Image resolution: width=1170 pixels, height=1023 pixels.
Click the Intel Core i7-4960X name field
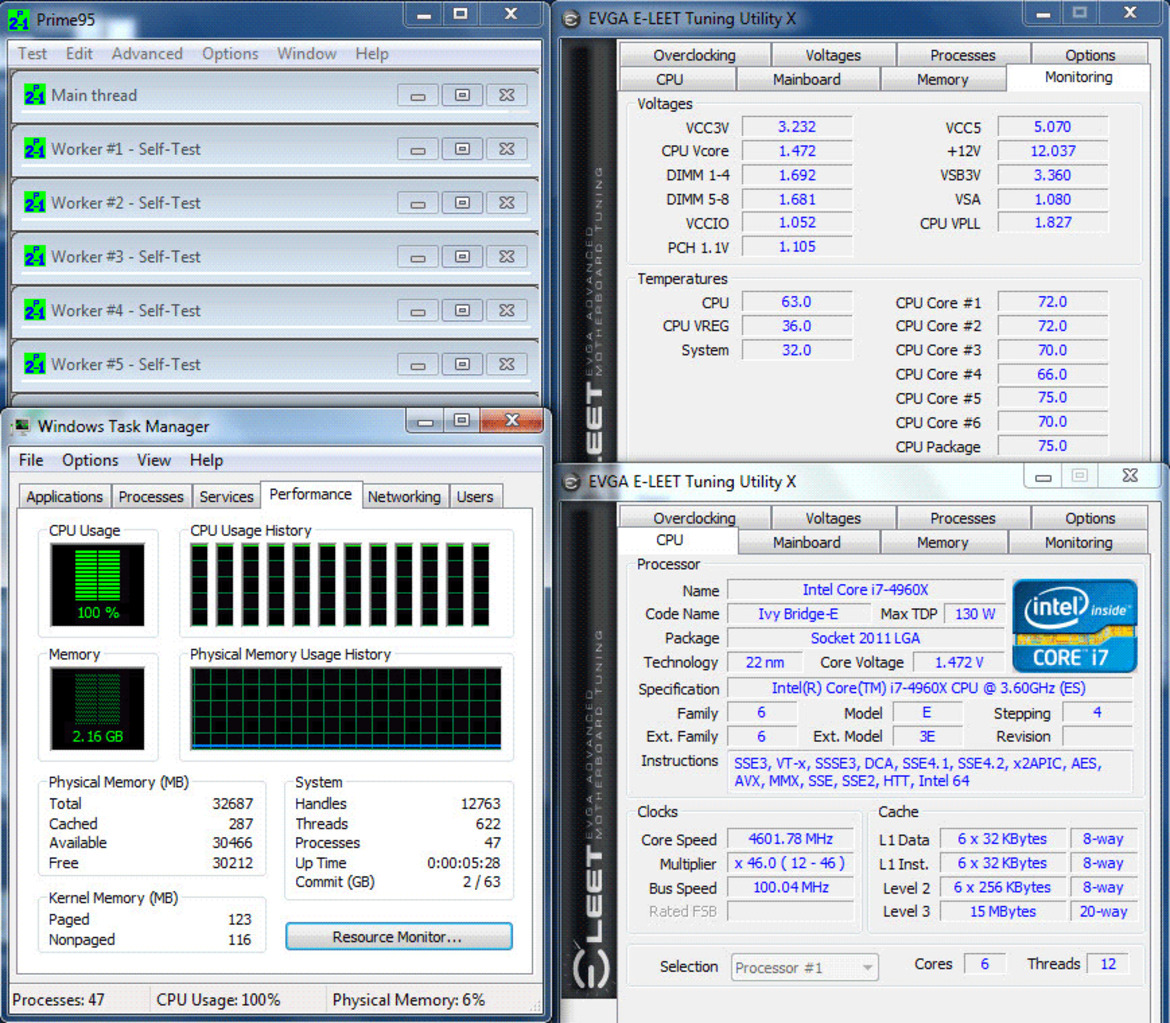[866, 589]
